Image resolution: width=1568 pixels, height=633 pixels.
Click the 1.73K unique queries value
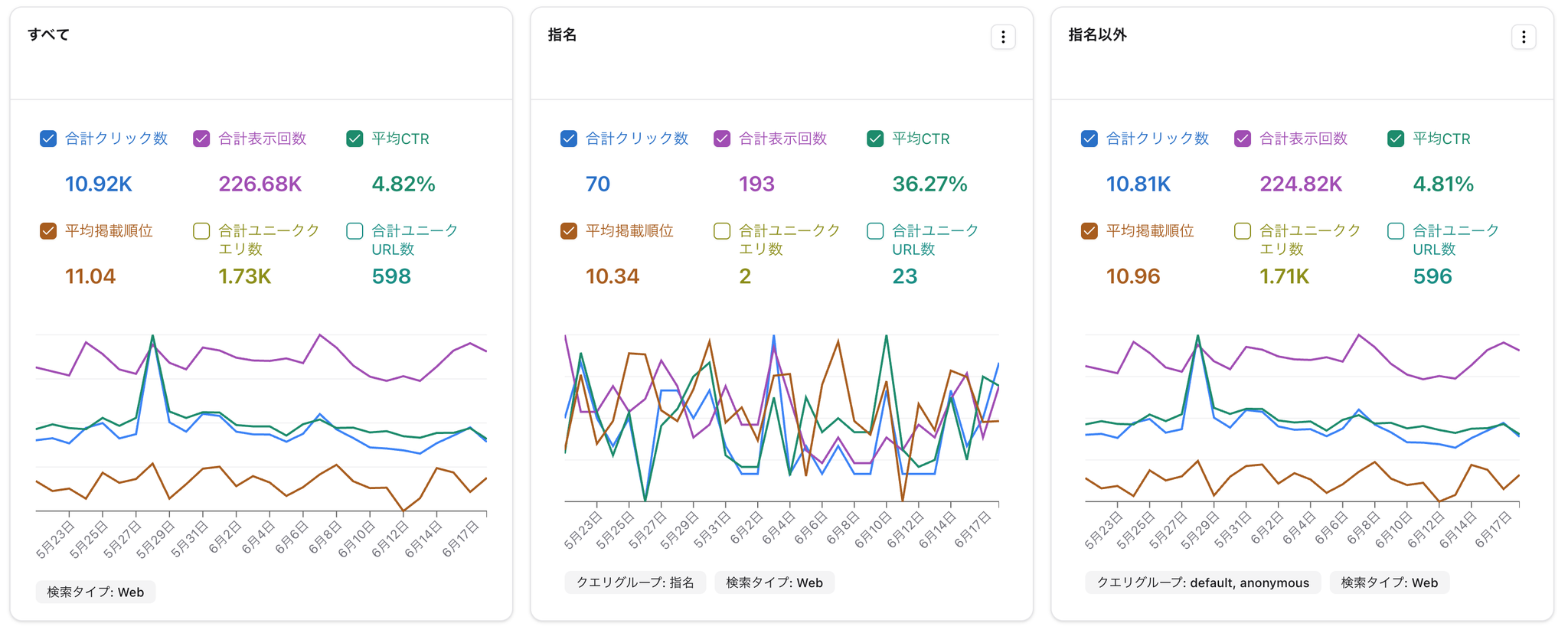coord(245,276)
